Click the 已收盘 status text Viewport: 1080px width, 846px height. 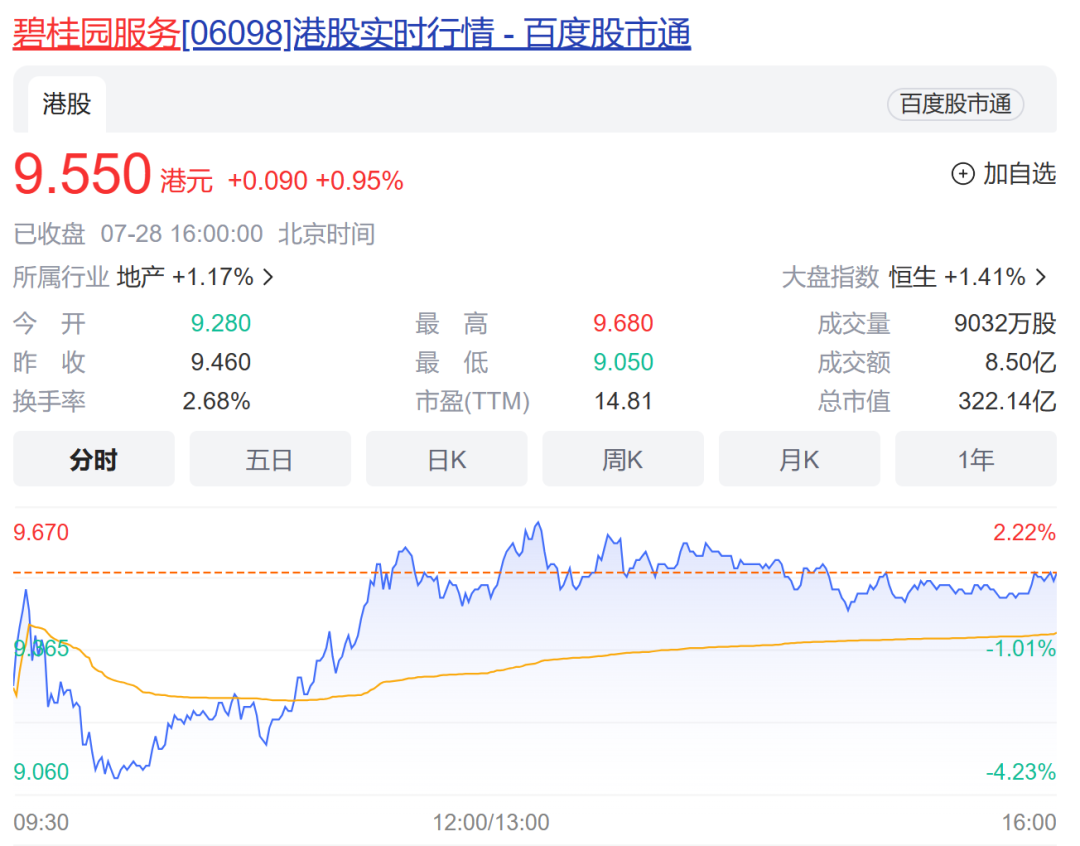pyautogui.click(x=49, y=234)
